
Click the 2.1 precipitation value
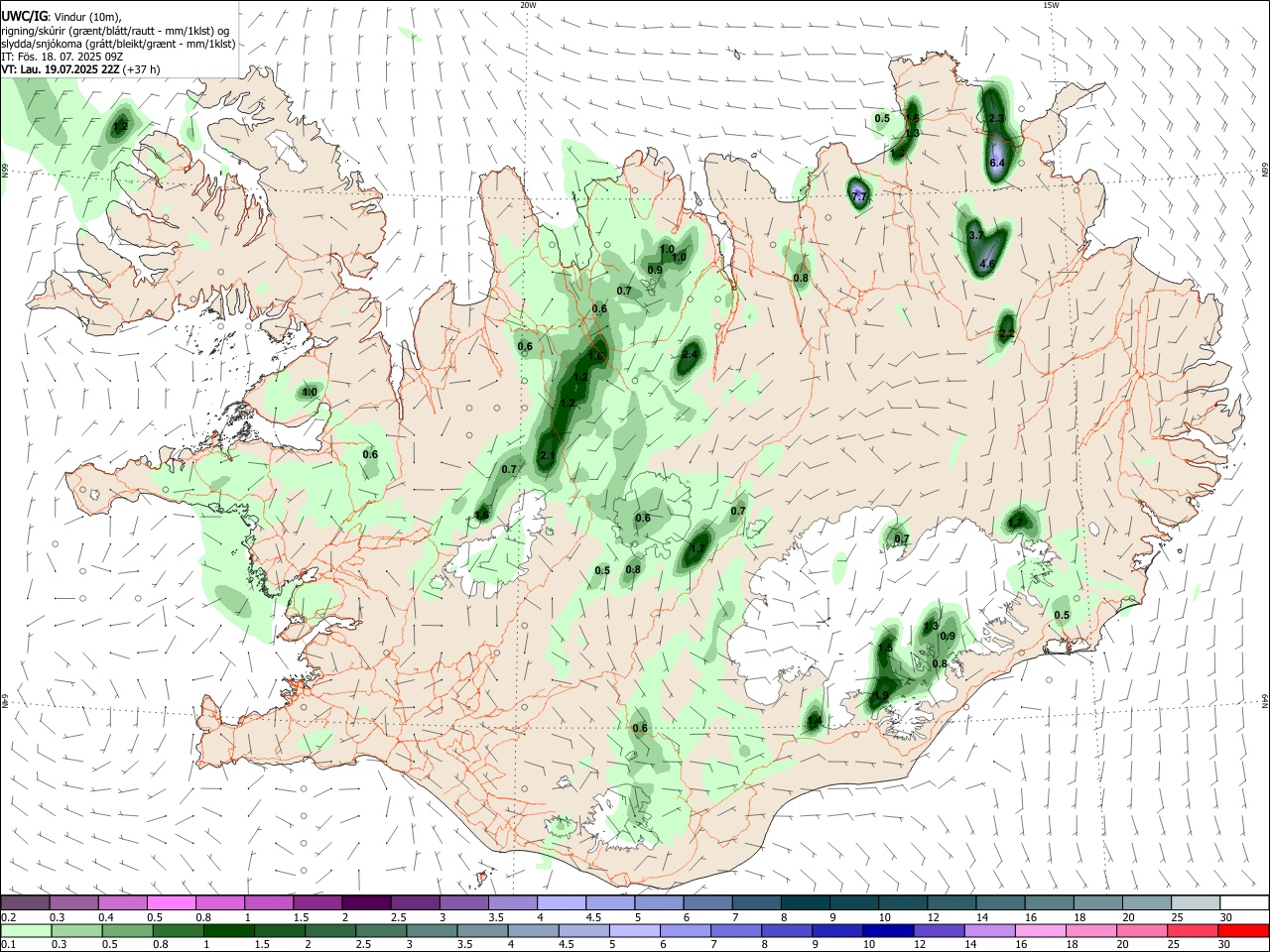548,455
